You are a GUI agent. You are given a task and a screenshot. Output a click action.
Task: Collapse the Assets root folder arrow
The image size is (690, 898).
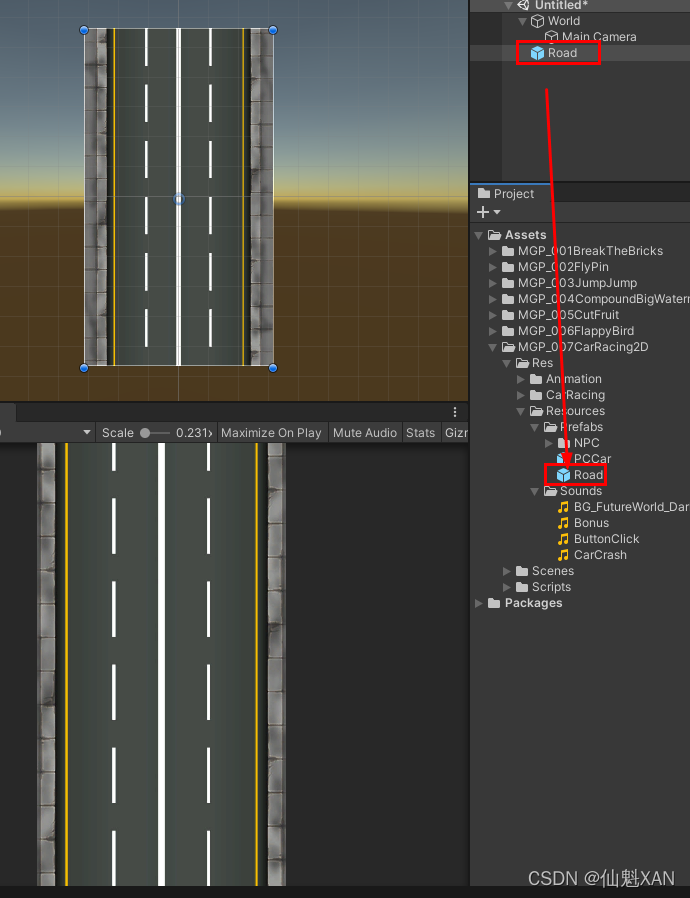[x=479, y=235]
